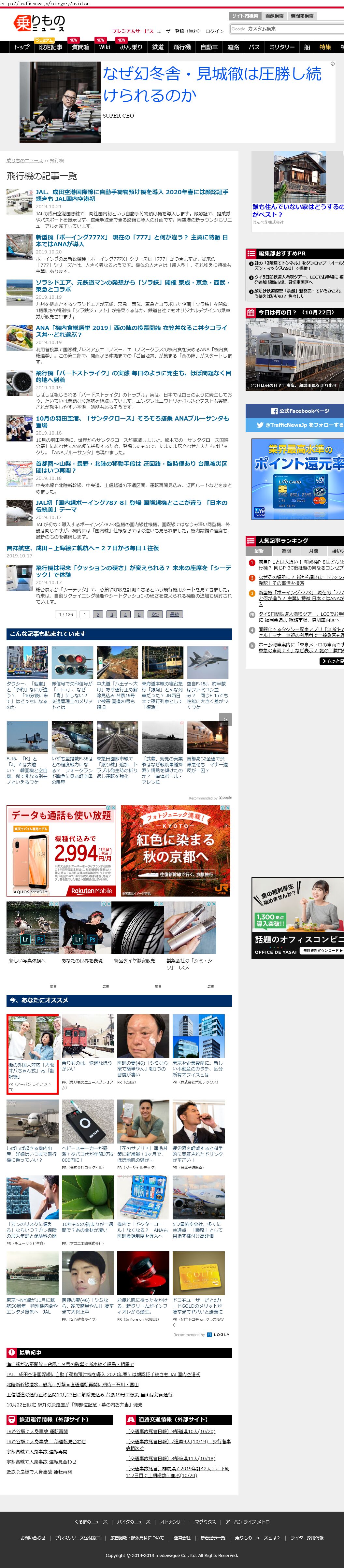Screen dimensions: 344x1568
Task: Open the 質問箱 menu item
Action: [x=80, y=47]
